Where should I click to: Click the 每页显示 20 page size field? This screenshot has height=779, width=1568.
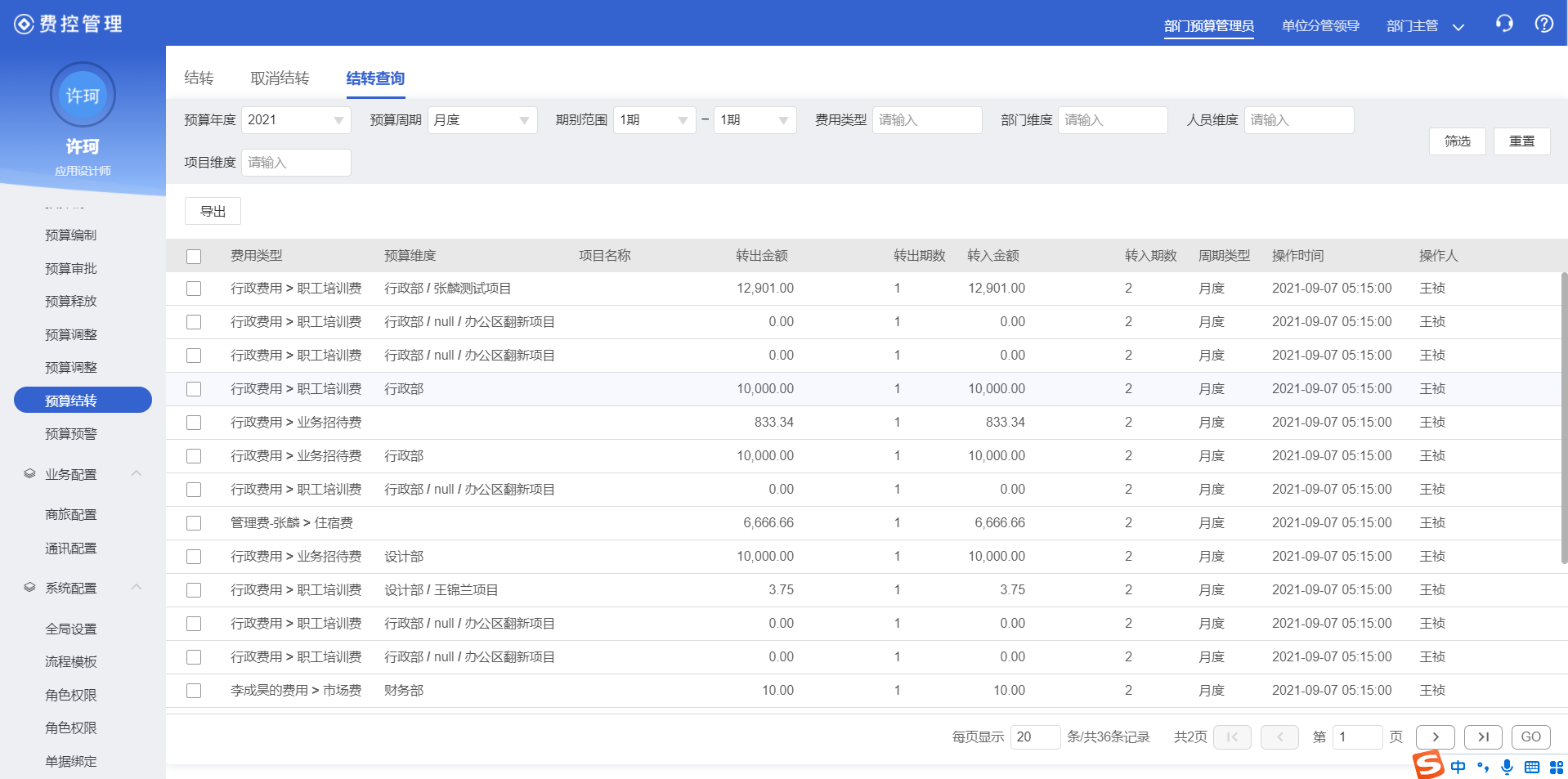1035,737
